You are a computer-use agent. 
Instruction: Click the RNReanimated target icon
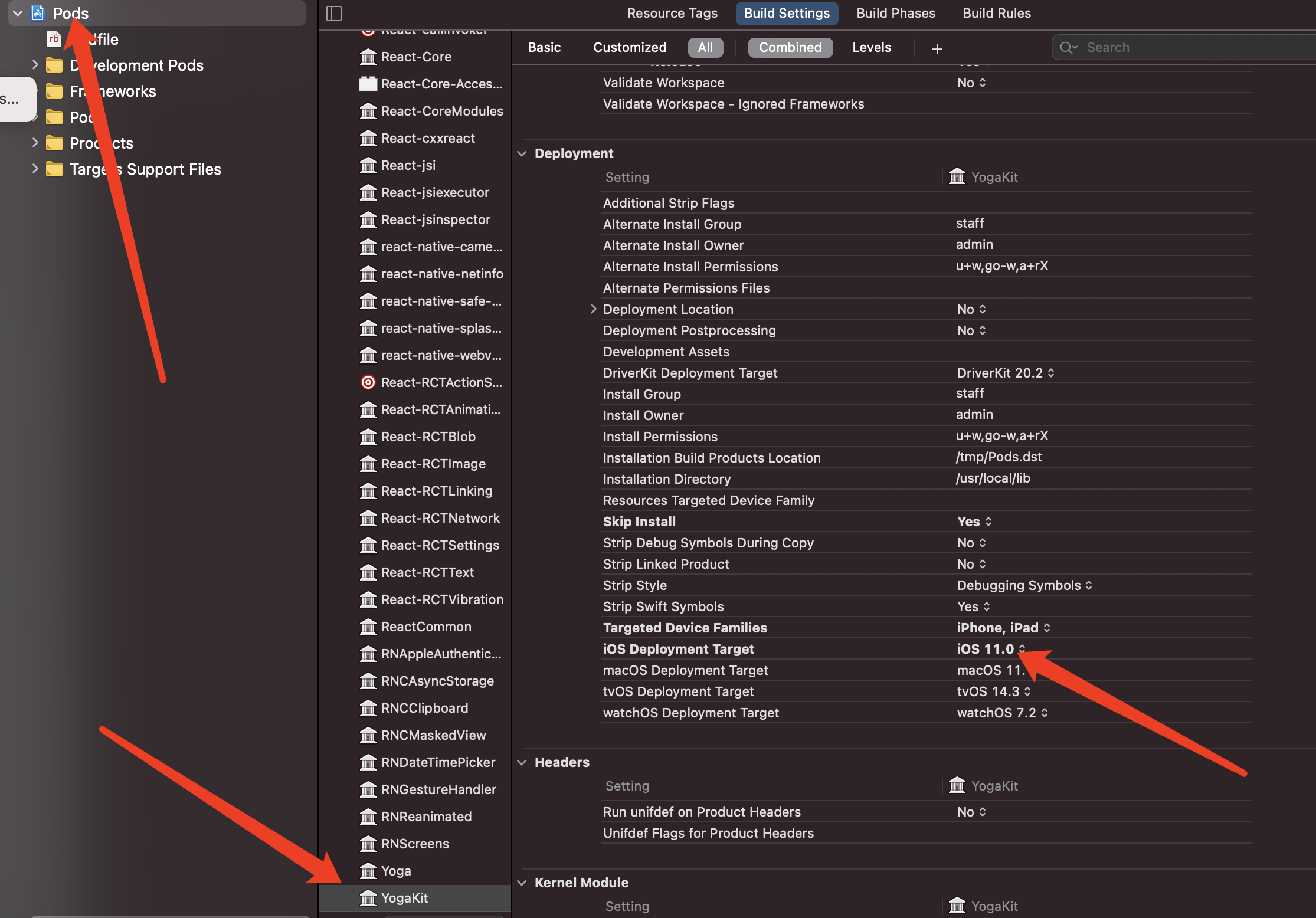(368, 817)
